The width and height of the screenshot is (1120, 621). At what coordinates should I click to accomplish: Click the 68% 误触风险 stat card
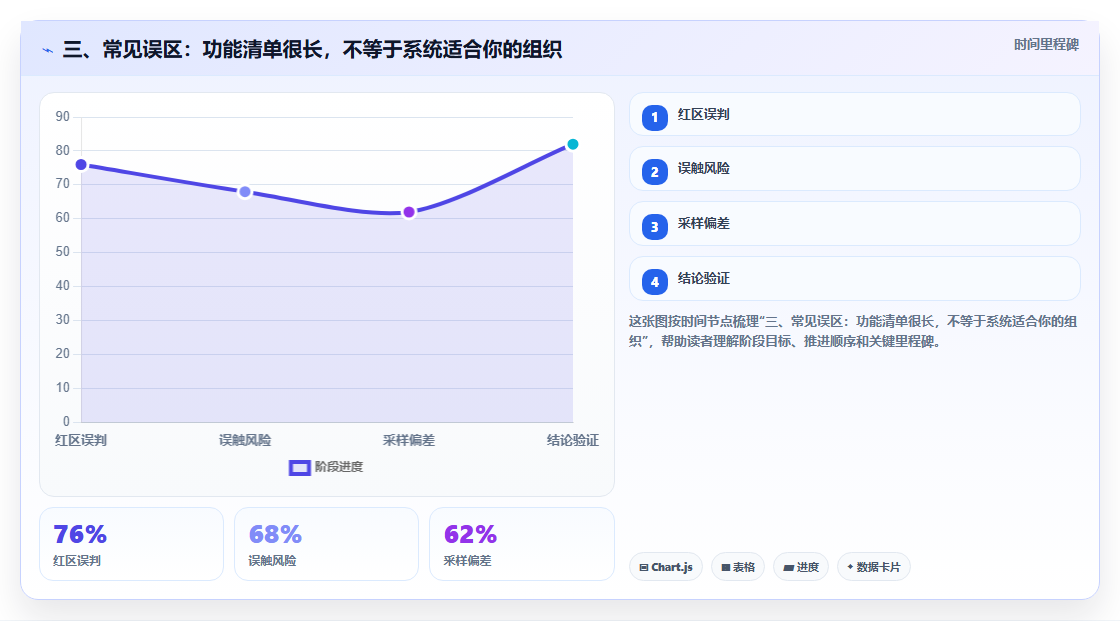point(326,545)
